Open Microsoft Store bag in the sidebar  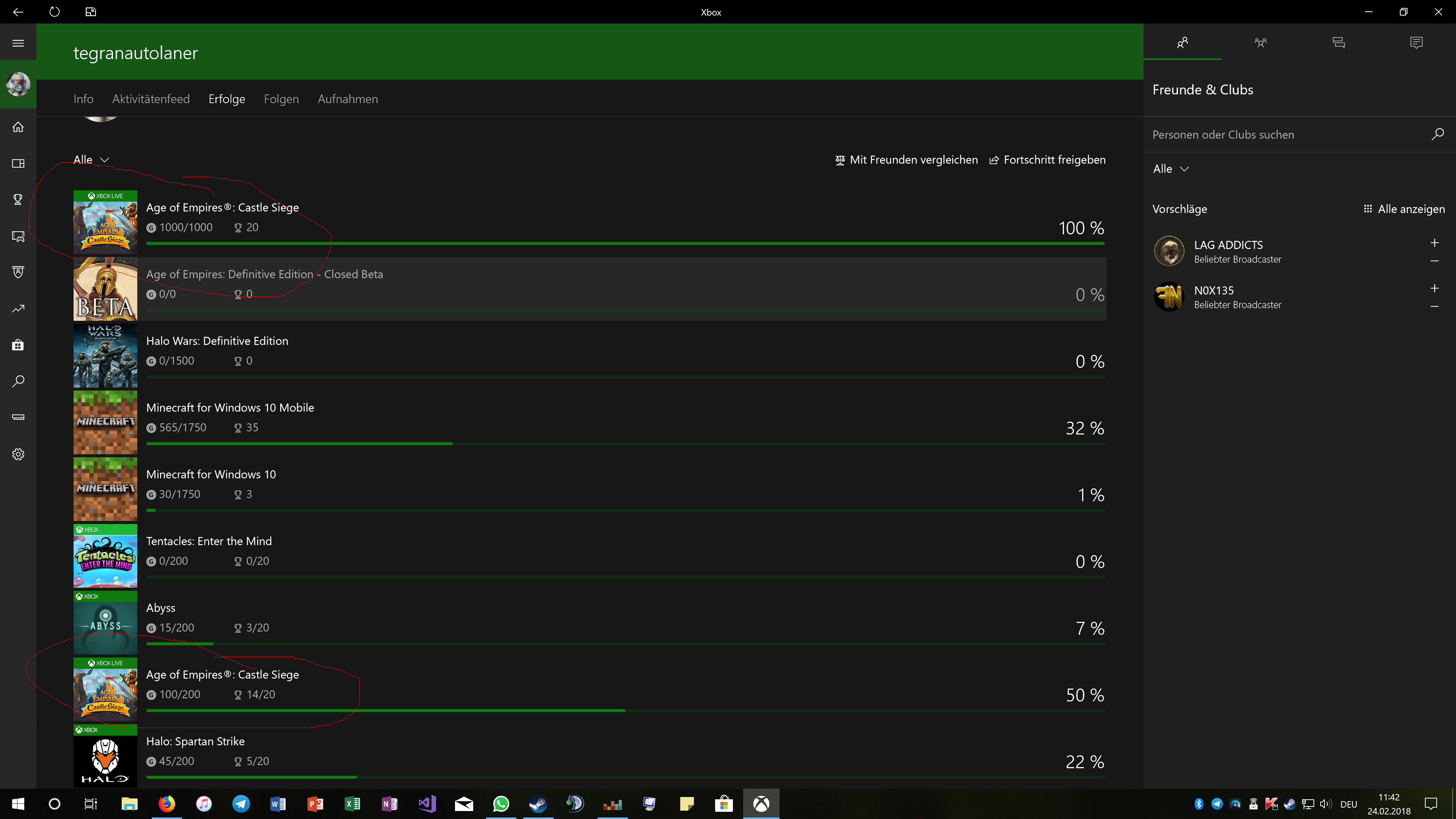(18, 345)
